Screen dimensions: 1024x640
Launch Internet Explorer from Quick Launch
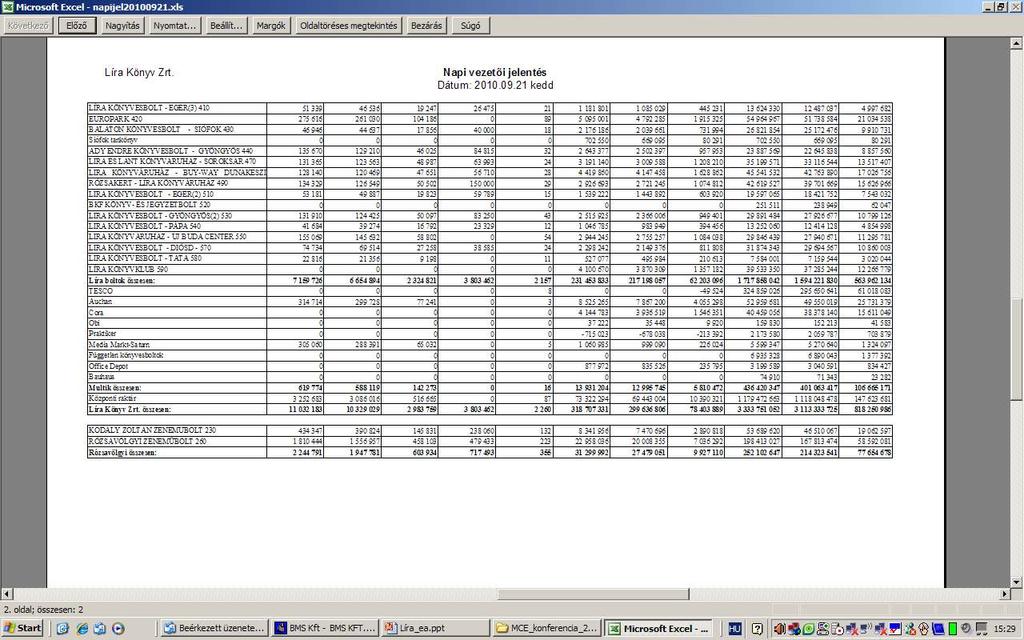coord(82,628)
